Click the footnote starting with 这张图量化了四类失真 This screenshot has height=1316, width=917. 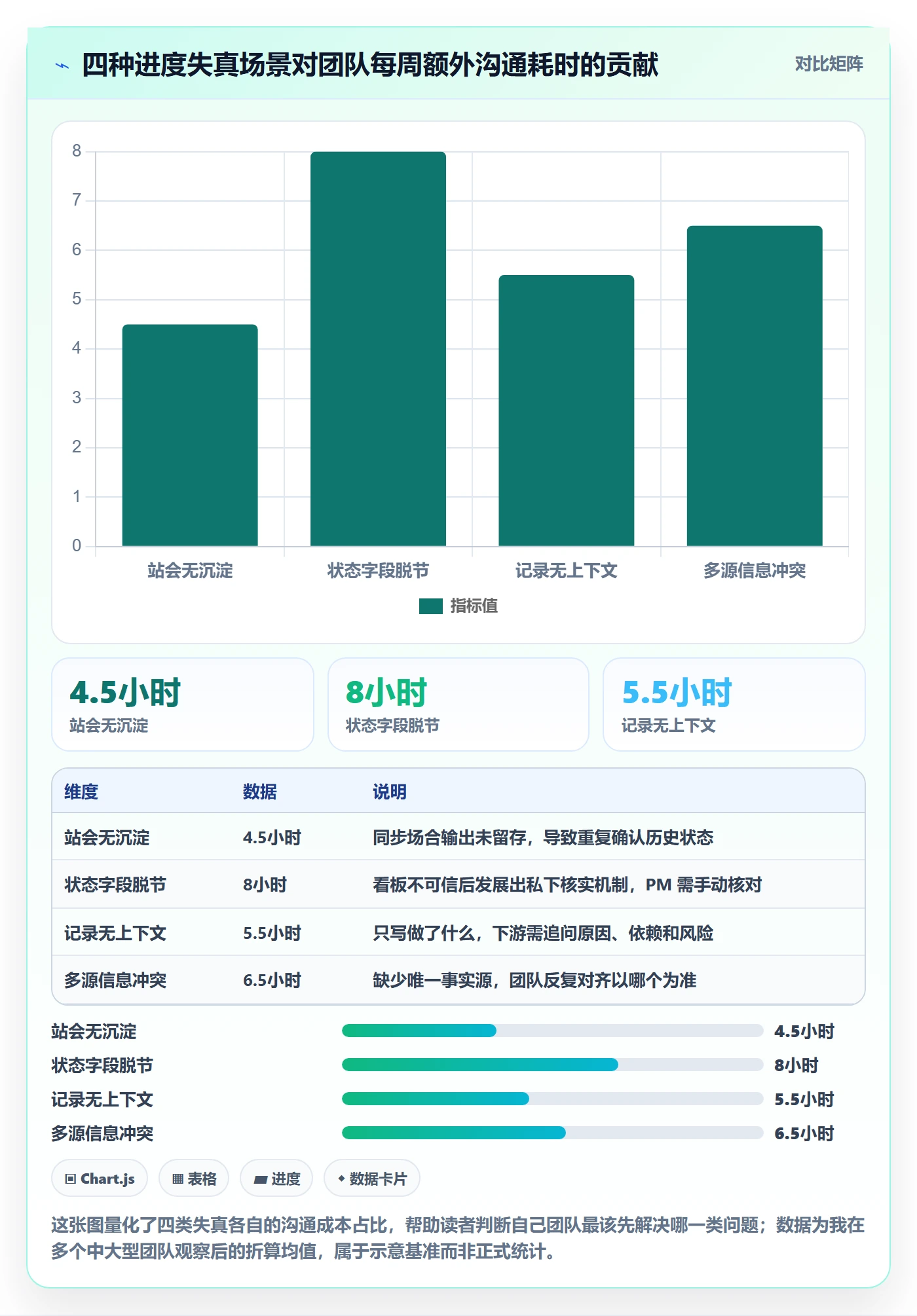[x=458, y=1238]
